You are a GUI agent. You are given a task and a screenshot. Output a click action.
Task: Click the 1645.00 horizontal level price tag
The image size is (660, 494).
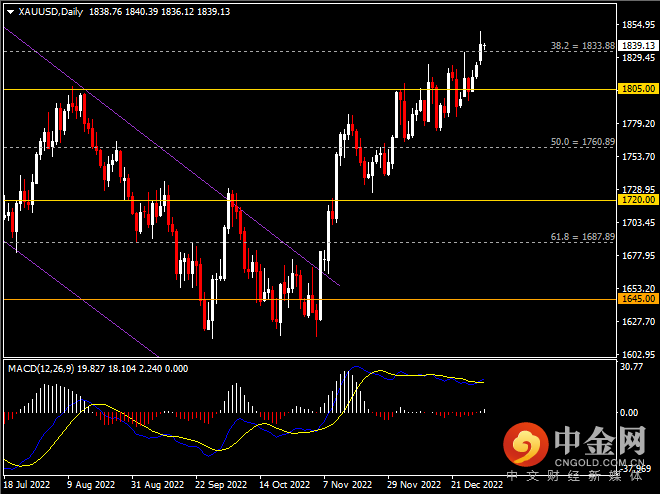coord(637,298)
